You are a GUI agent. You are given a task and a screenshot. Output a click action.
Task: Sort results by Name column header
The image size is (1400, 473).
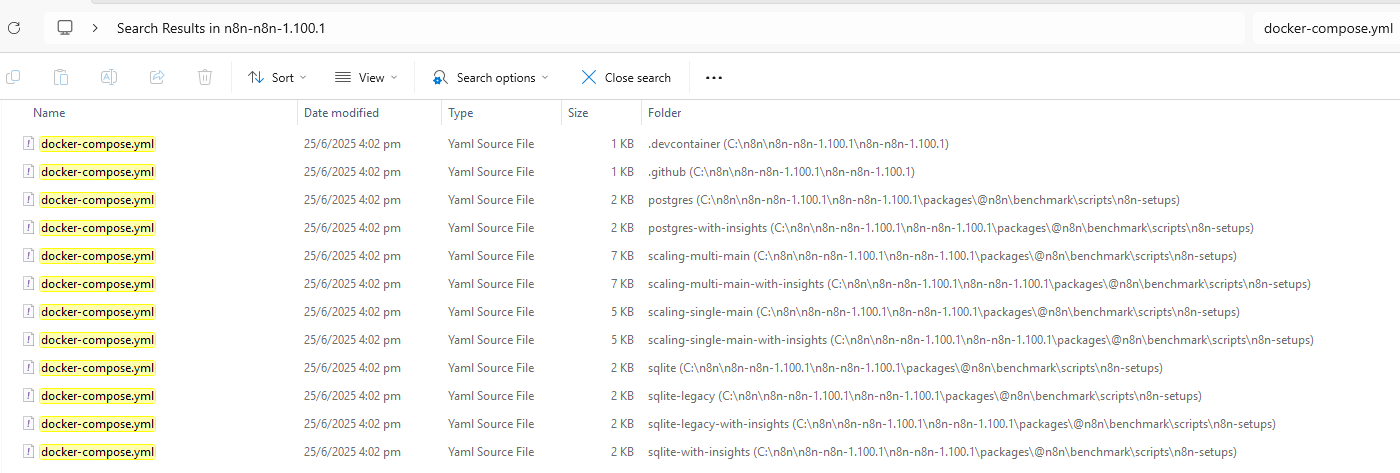[49, 113]
